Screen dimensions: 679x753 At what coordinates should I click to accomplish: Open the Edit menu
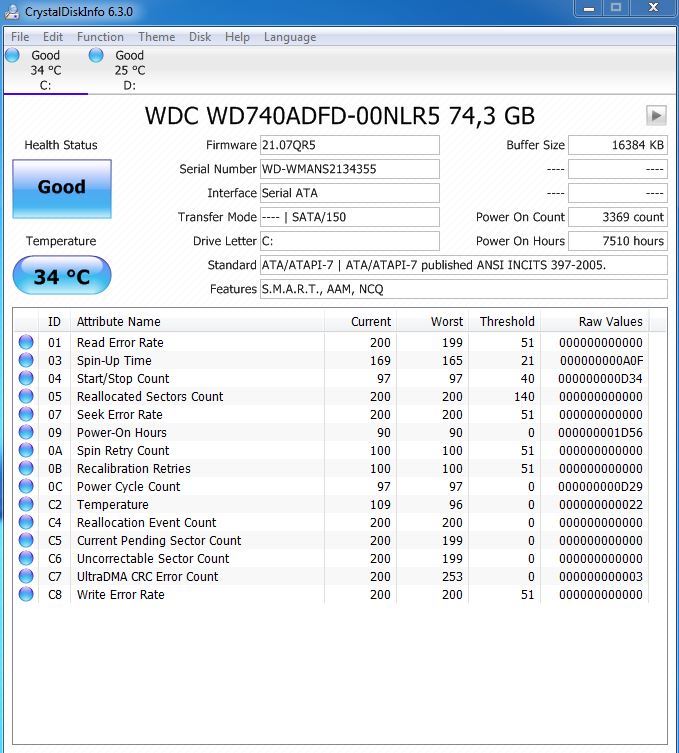pyautogui.click(x=53, y=37)
